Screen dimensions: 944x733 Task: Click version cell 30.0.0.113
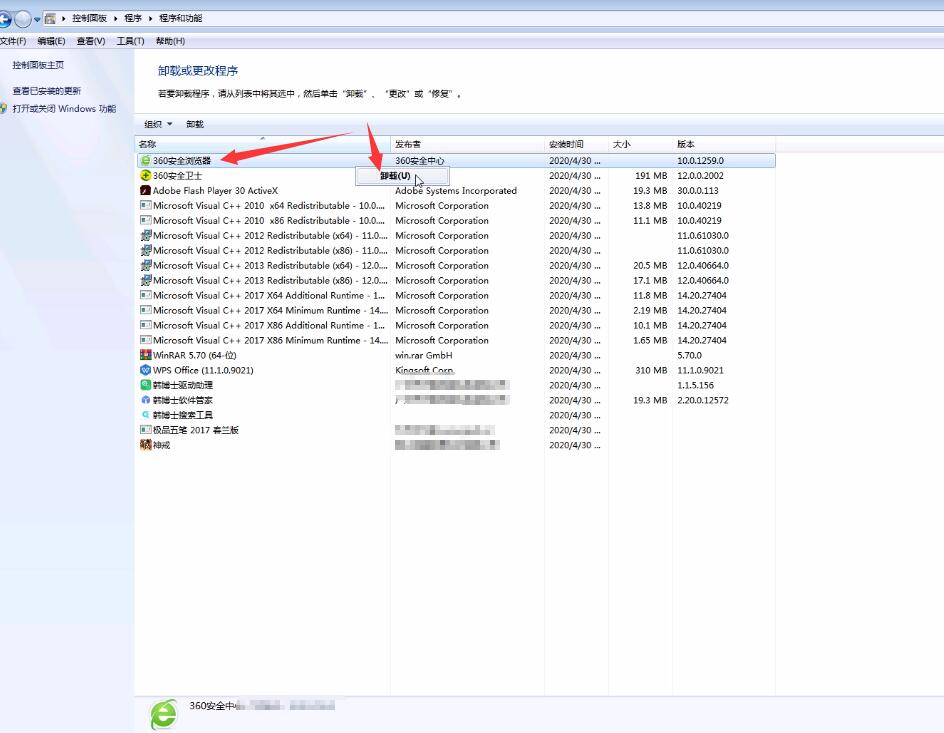(x=698, y=191)
